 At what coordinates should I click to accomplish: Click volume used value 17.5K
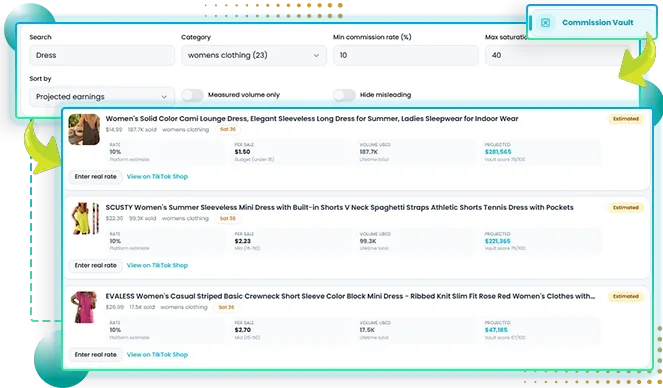tap(367, 330)
